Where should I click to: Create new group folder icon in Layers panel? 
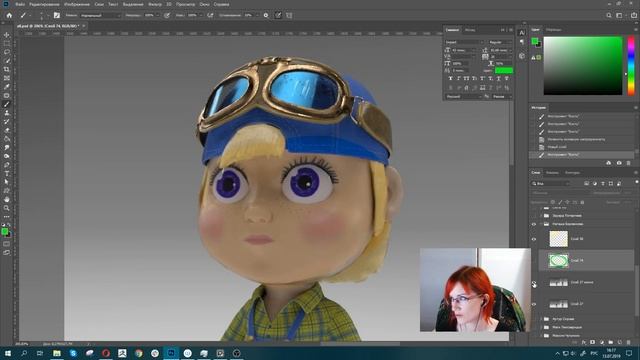pyautogui.click(x=611, y=342)
